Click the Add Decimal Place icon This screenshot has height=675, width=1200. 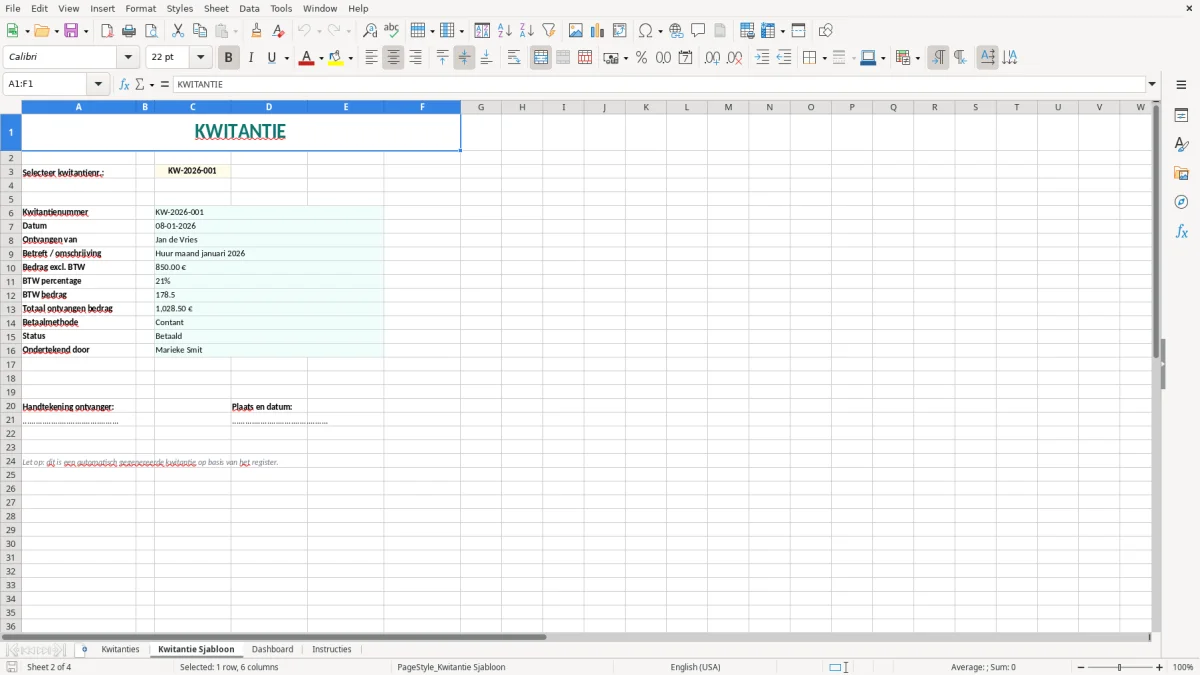[x=712, y=58]
